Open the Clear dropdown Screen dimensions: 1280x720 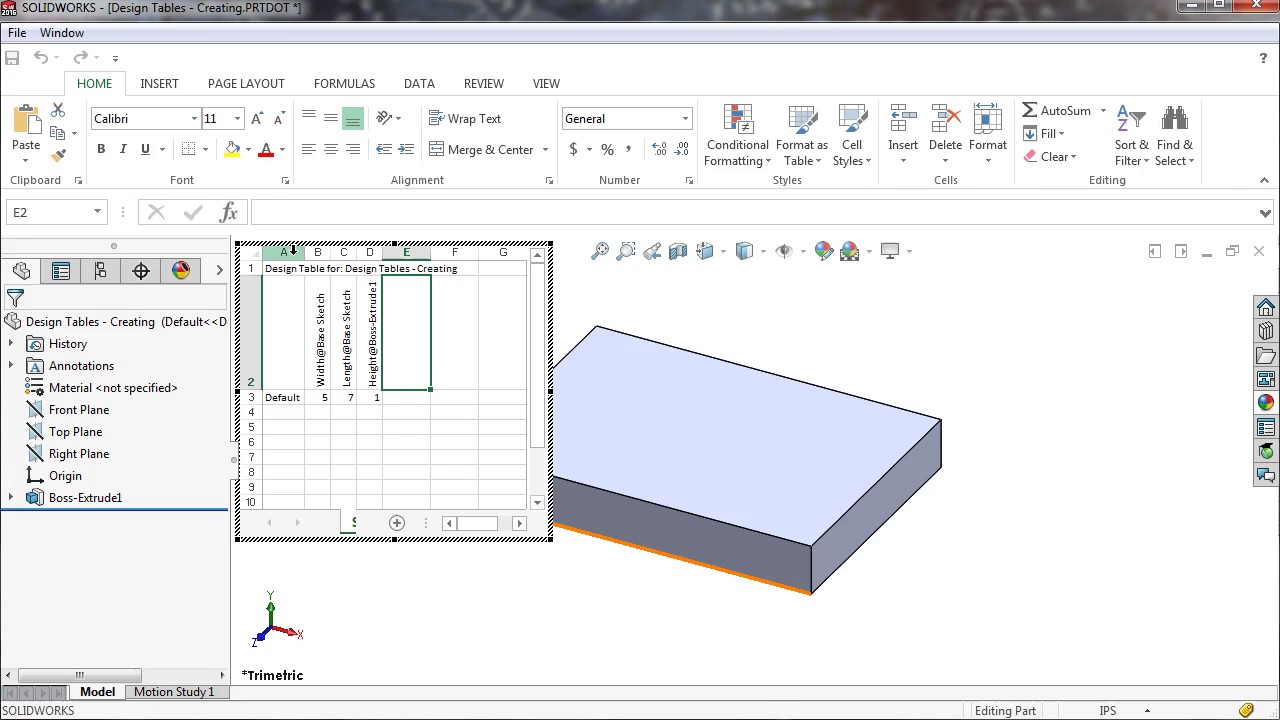[1049, 156]
